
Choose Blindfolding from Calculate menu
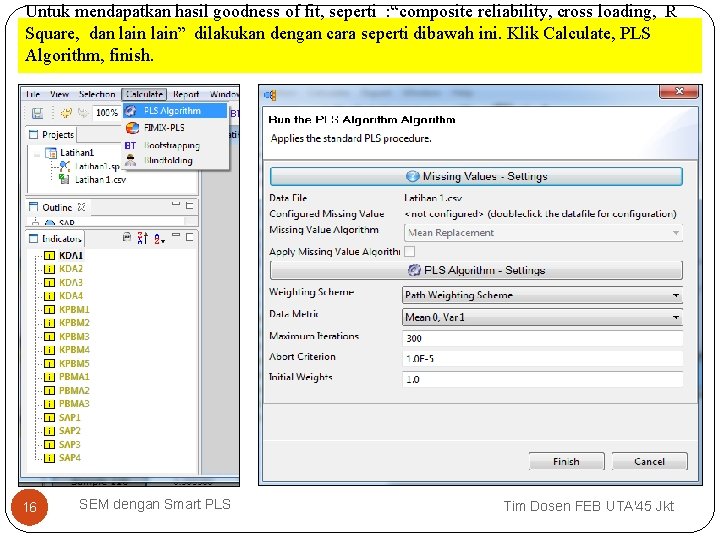click(175, 160)
